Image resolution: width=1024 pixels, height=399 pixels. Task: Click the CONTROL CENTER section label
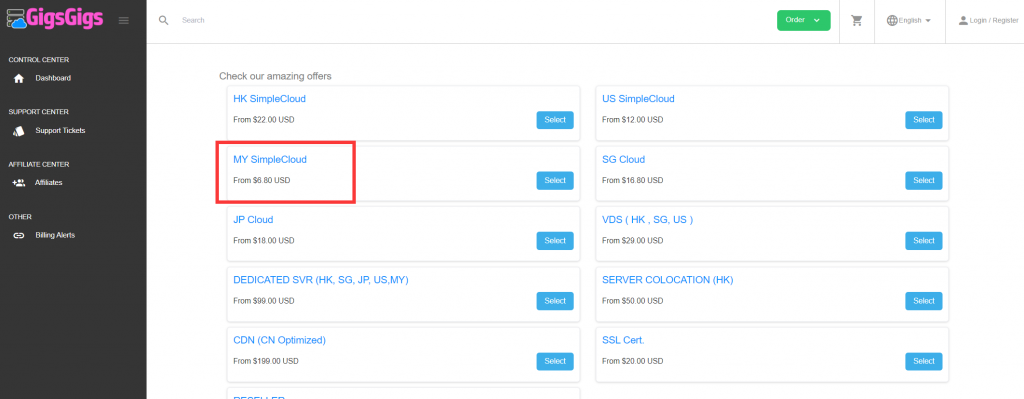tap(39, 60)
